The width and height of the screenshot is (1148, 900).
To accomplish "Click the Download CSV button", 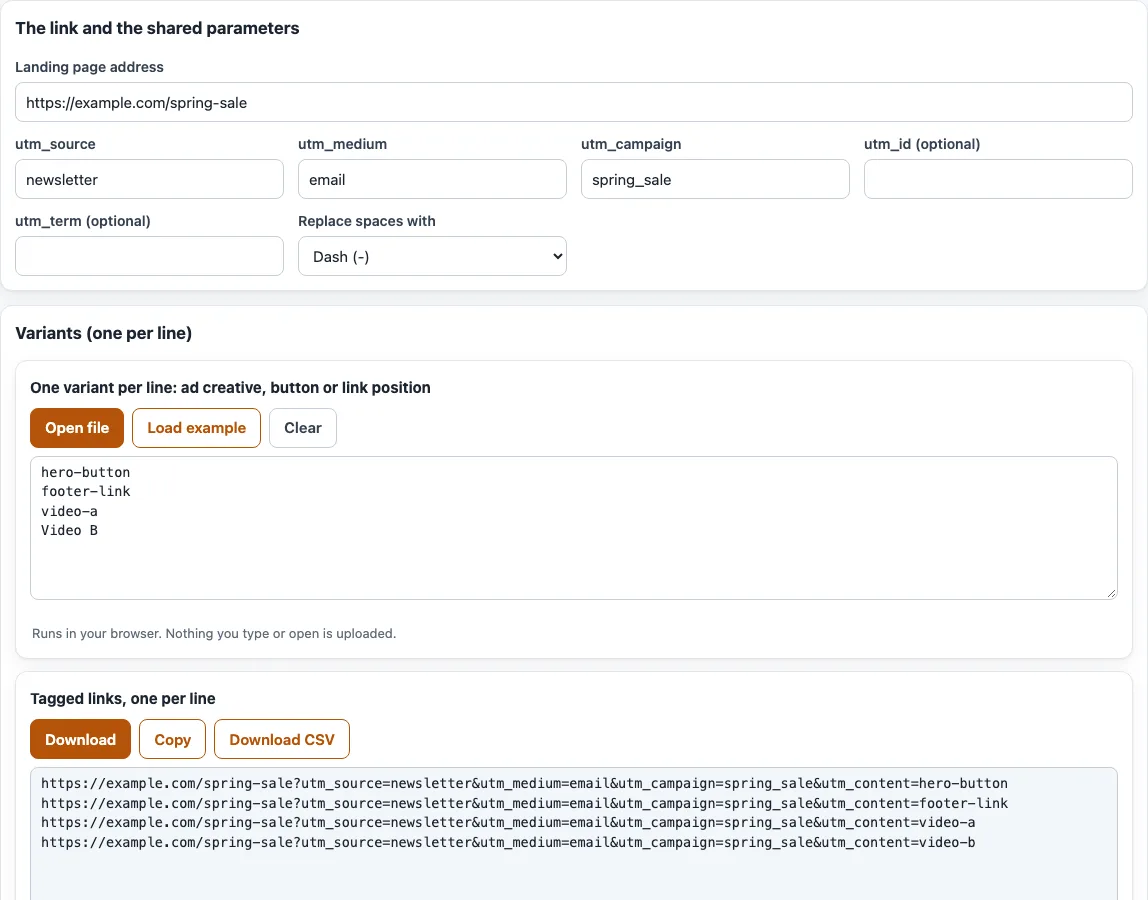I will click(x=282, y=740).
